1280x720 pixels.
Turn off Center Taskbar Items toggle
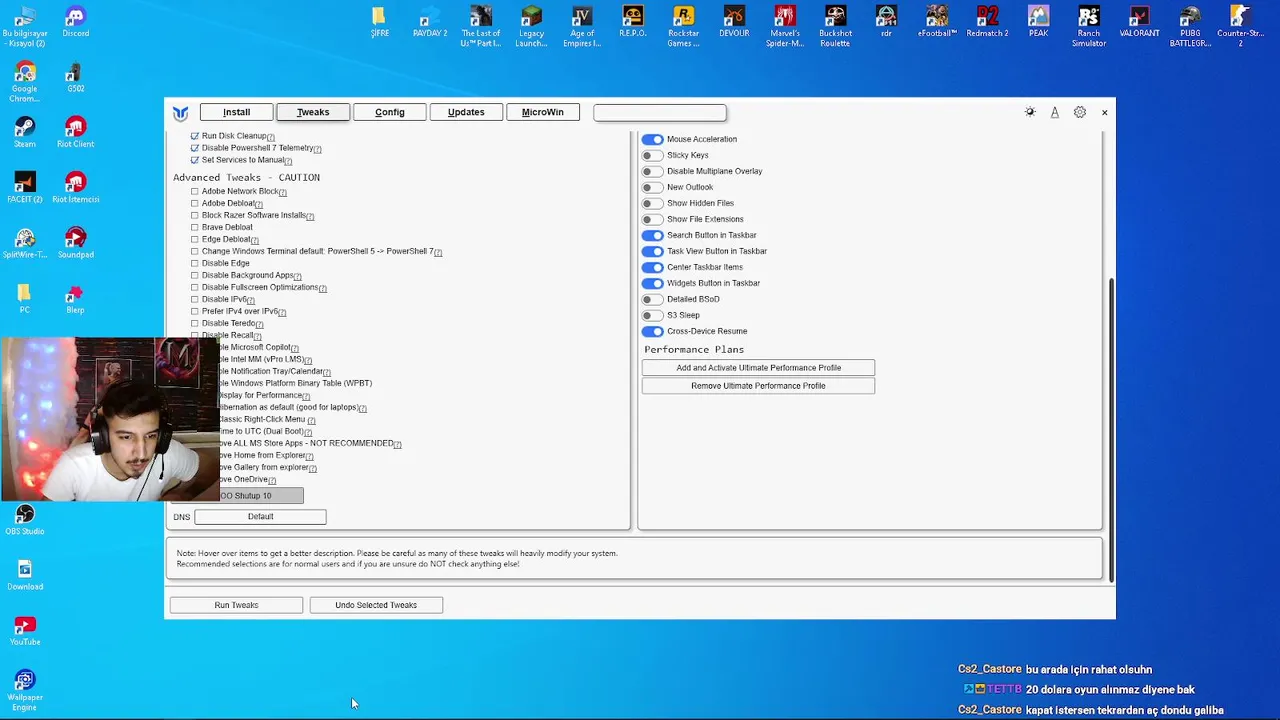(652, 267)
